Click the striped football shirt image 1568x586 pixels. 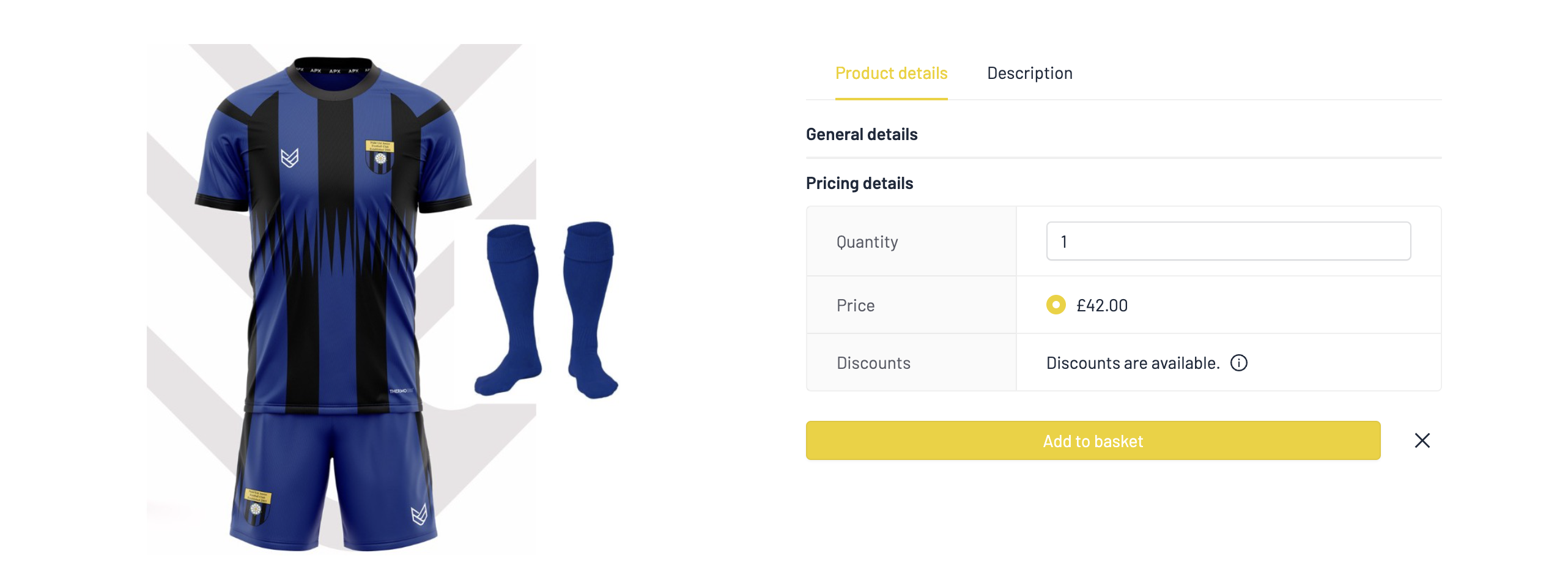coord(333,236)
